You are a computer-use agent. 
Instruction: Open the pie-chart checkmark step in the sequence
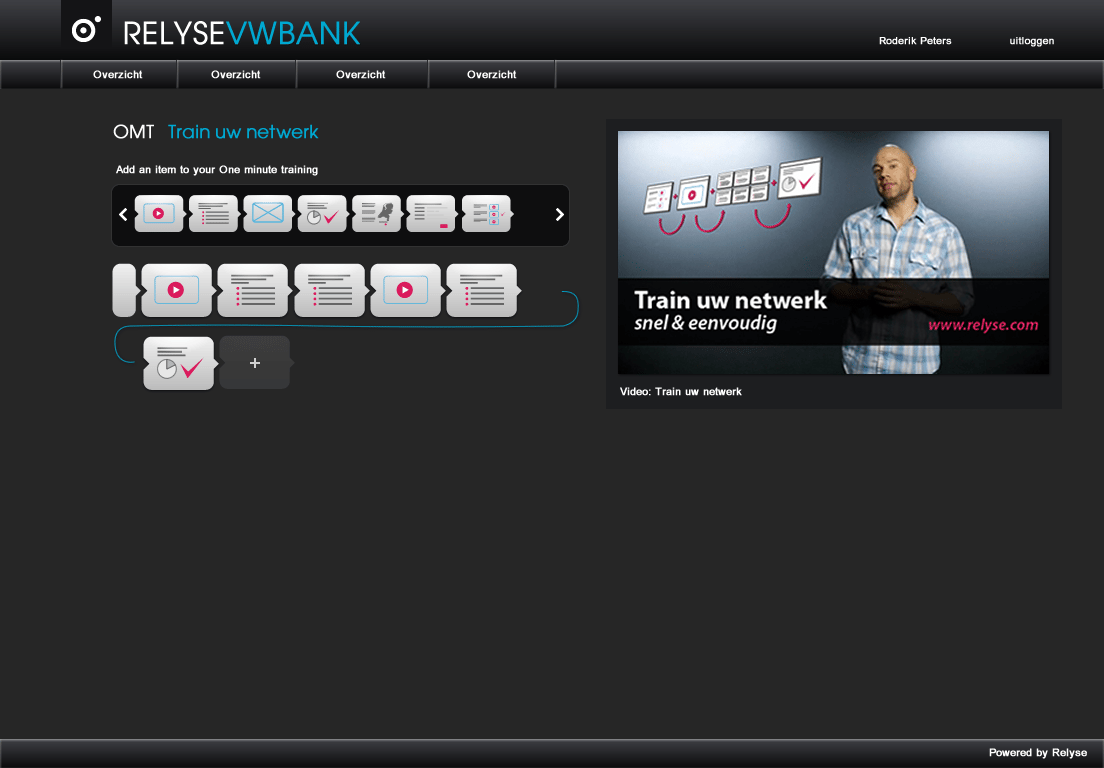coord(179,363)
